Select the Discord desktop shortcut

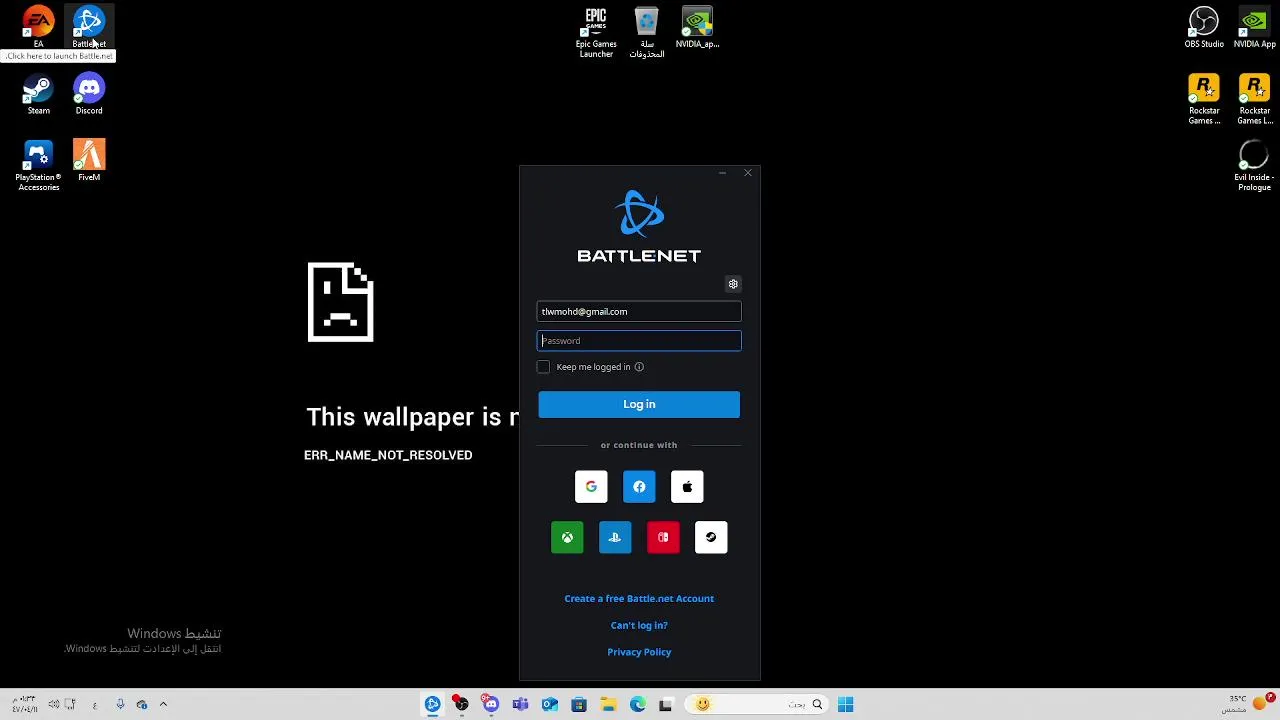89,94
